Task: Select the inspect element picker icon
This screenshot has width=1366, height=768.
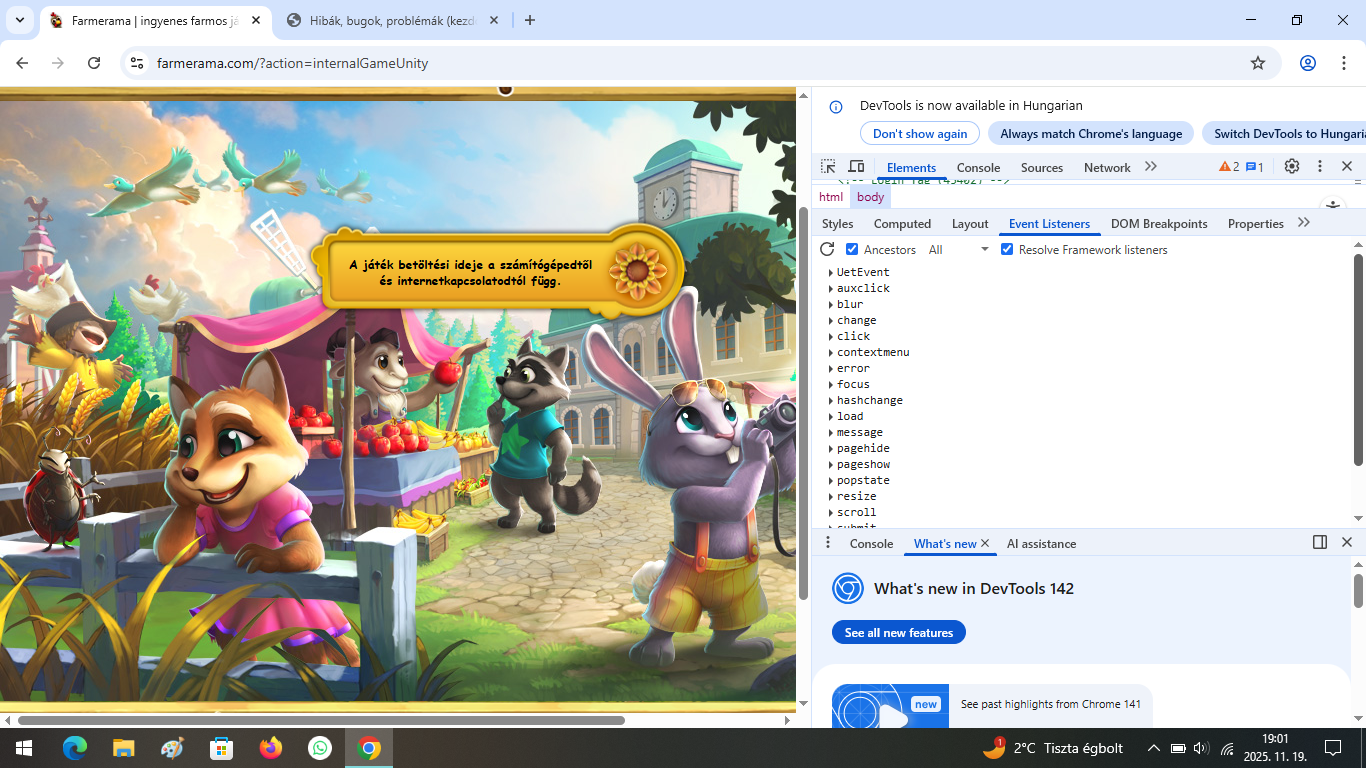Action: (x=828, y=167)
